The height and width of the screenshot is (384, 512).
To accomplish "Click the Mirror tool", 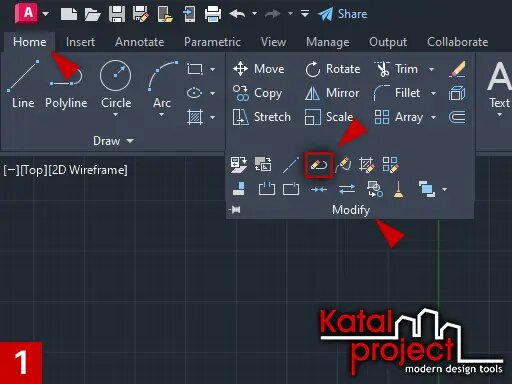I will click(332, 93).
